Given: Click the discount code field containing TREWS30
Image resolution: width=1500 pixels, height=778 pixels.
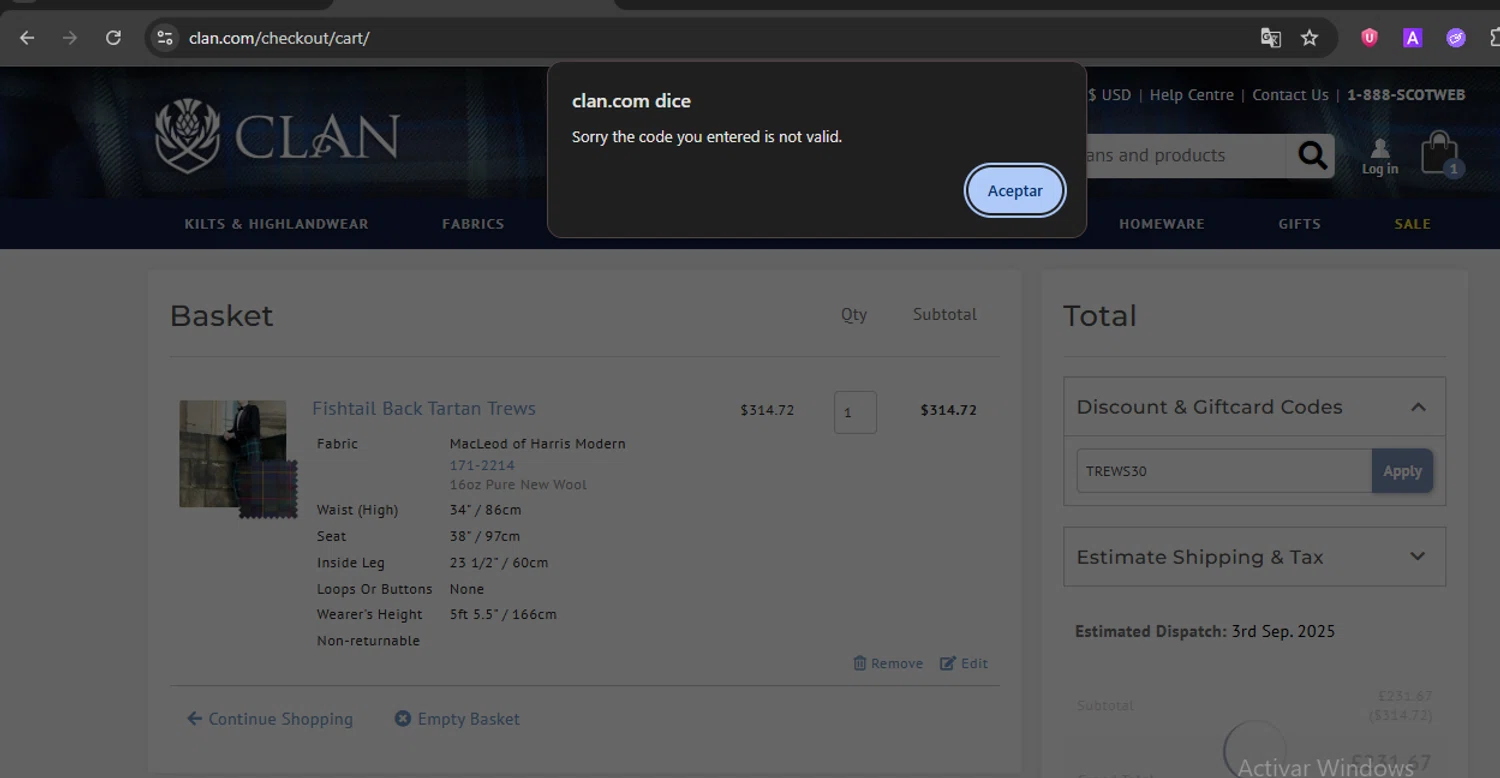Looking at the screenshot, I should pos(1224,471).
